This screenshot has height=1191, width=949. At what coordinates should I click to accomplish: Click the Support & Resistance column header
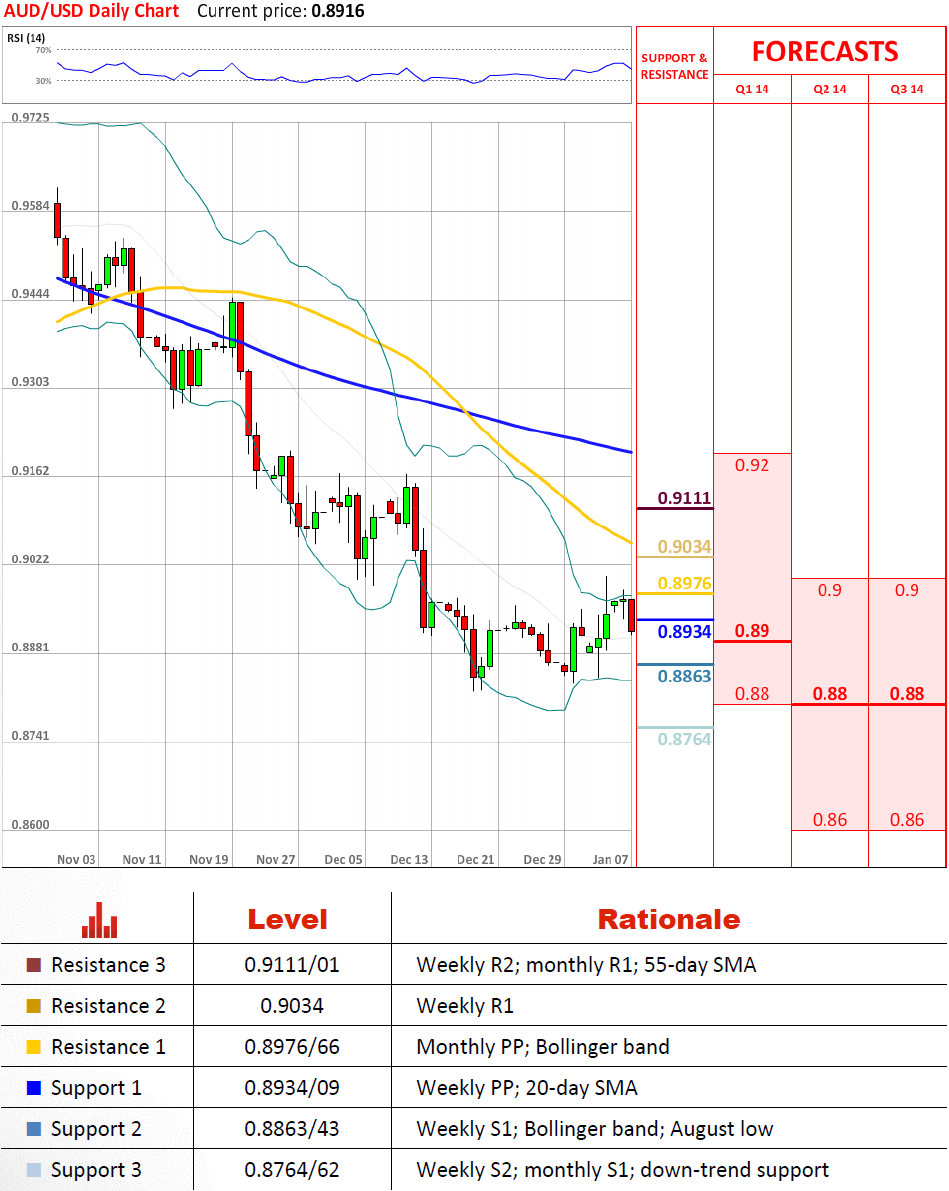pos(674,66)
